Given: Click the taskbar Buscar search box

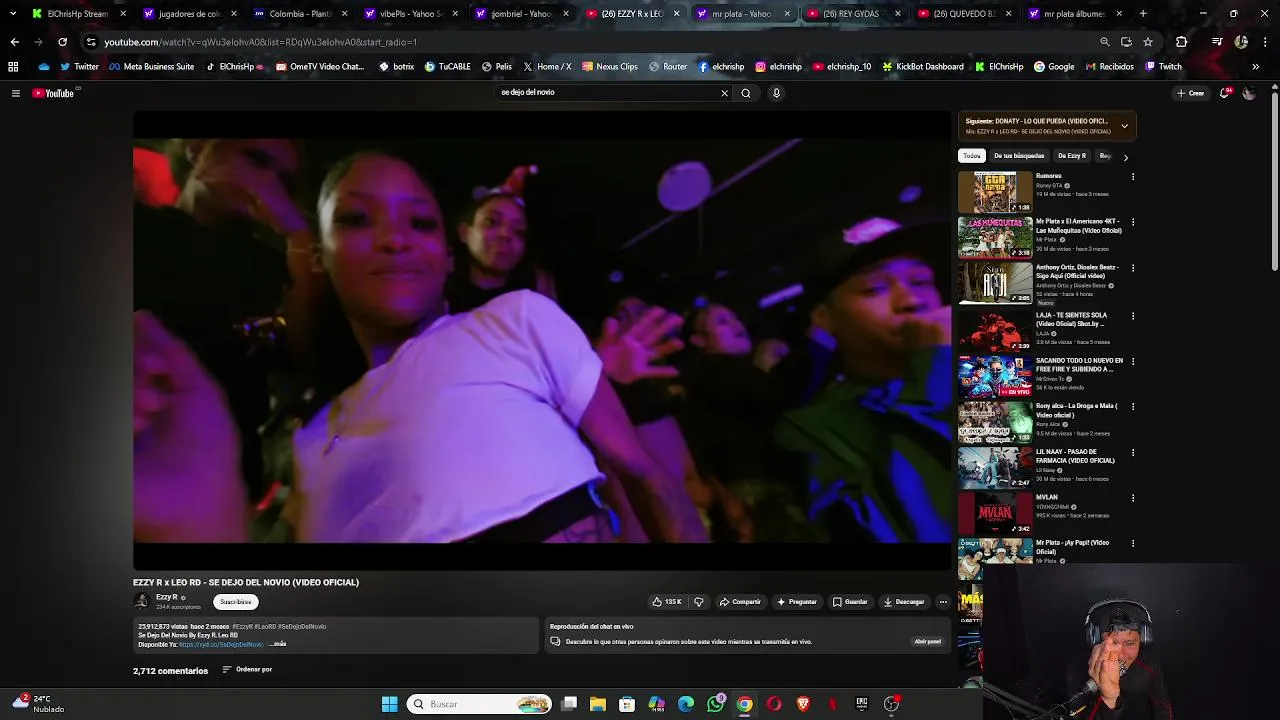Looking at the screenshot, I should tap(480, 704).
